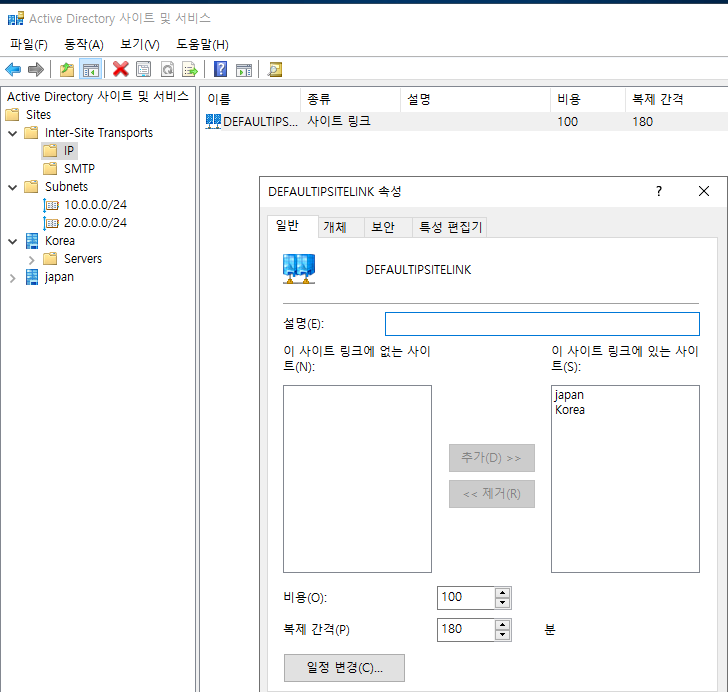Select the root Active Directory 사이트 및 서비스 node

[98, 97]
